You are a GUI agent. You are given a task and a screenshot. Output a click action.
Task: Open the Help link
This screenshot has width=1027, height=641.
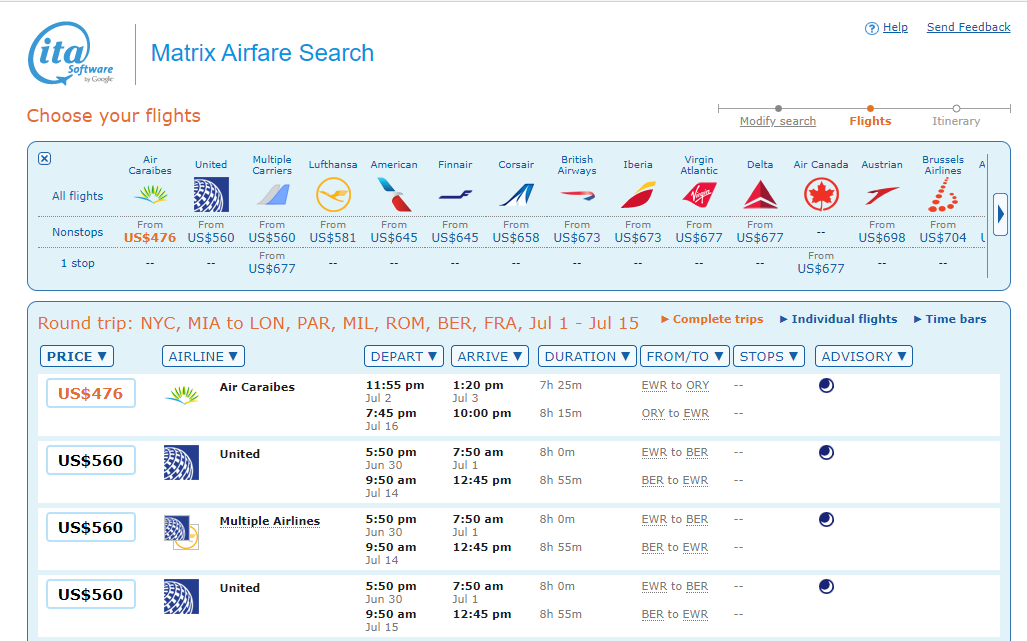point(895,27)
